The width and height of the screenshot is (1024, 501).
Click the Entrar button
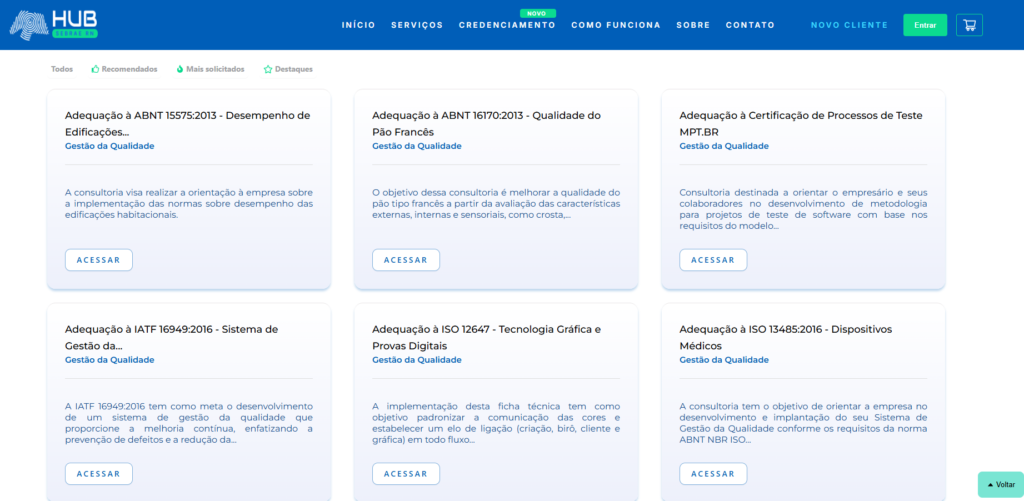[925, 25]
